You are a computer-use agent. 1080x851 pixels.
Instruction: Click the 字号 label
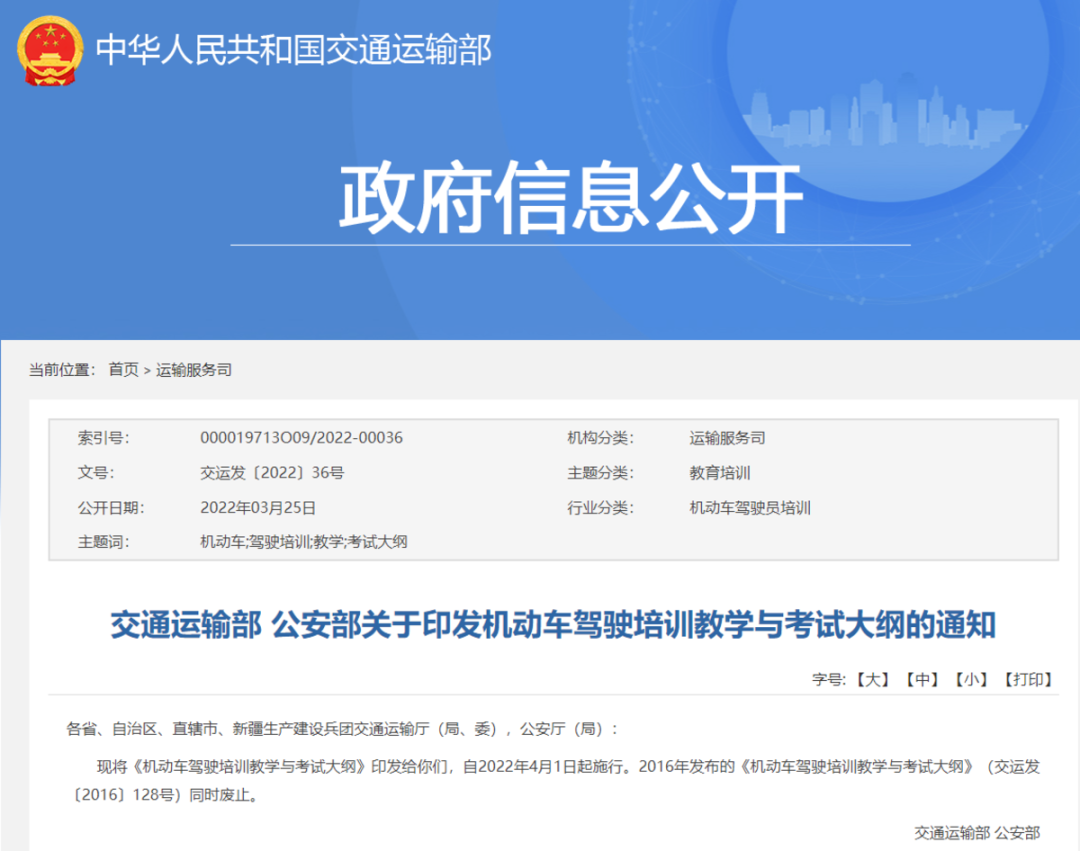point(829,680)
